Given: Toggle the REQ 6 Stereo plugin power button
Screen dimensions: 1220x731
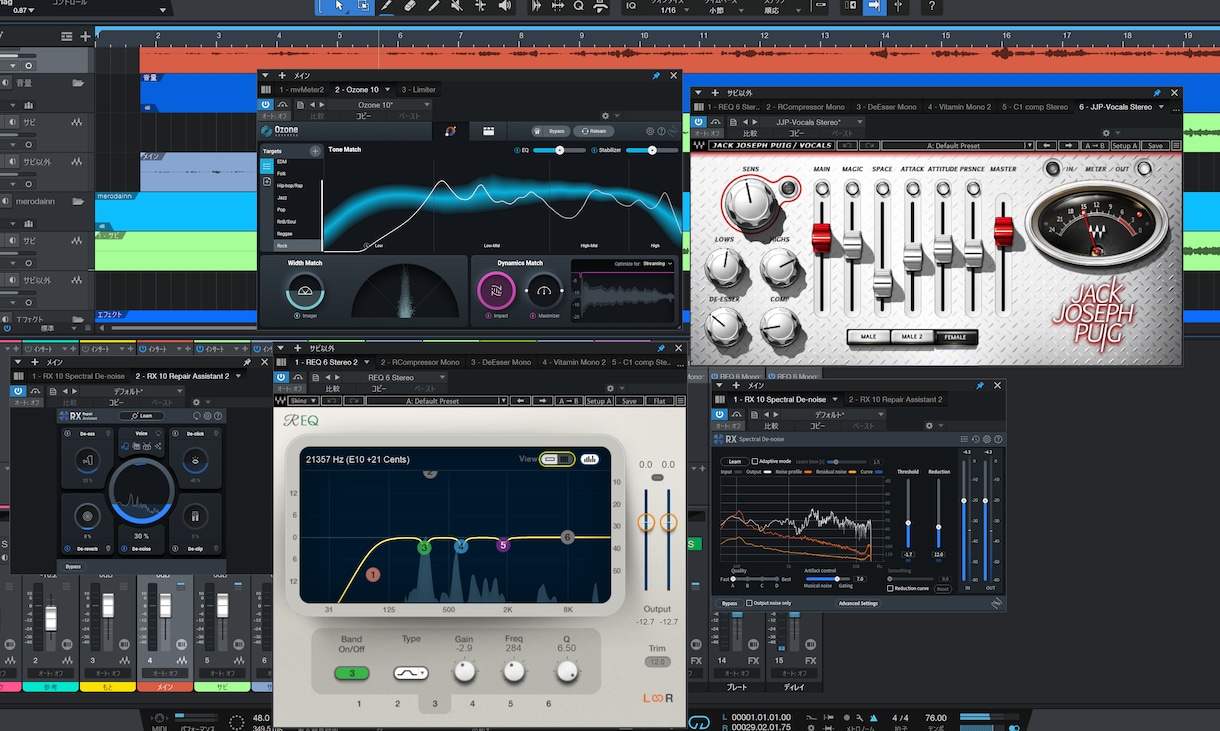Looking at the screenshot, I should pyautogui.click(x=283, y=377).
